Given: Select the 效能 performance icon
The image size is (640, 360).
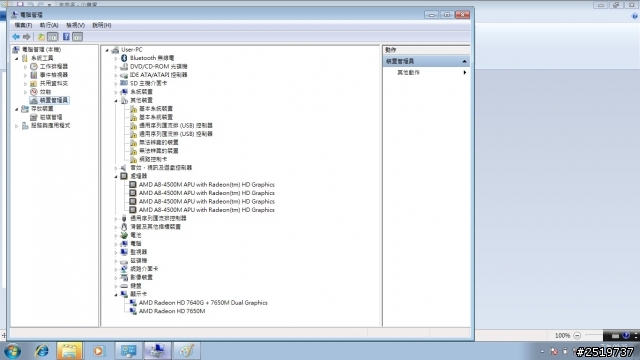Looking at the screenshot, I should [x=34, y=92].
